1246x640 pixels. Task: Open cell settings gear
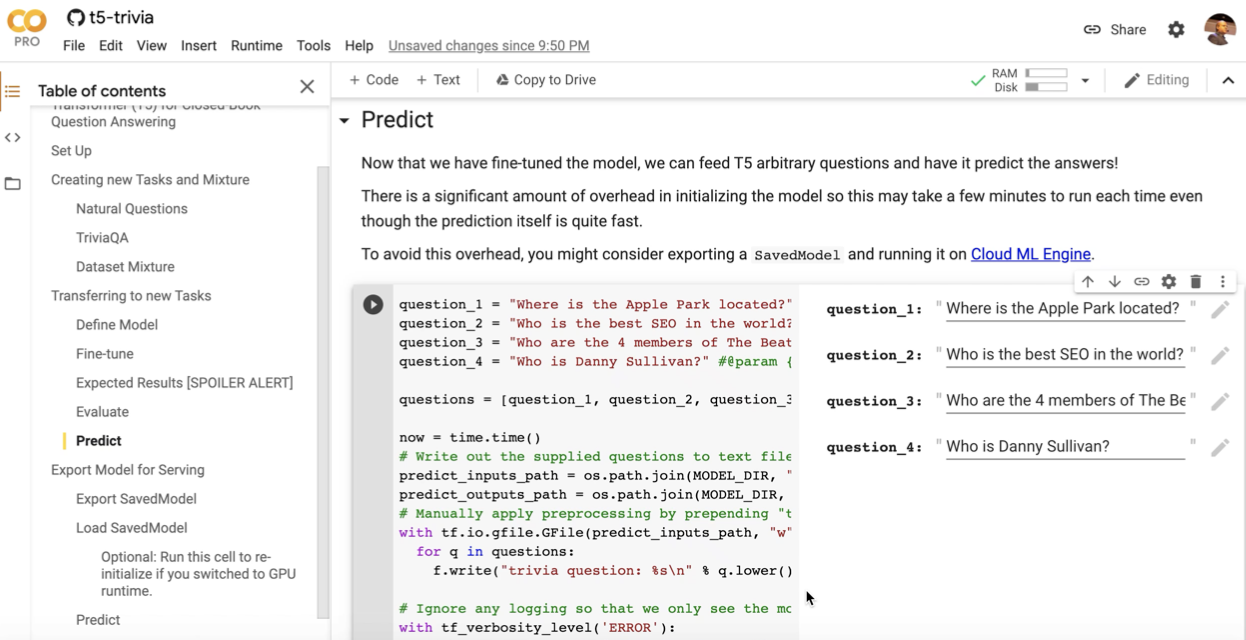1168,282
